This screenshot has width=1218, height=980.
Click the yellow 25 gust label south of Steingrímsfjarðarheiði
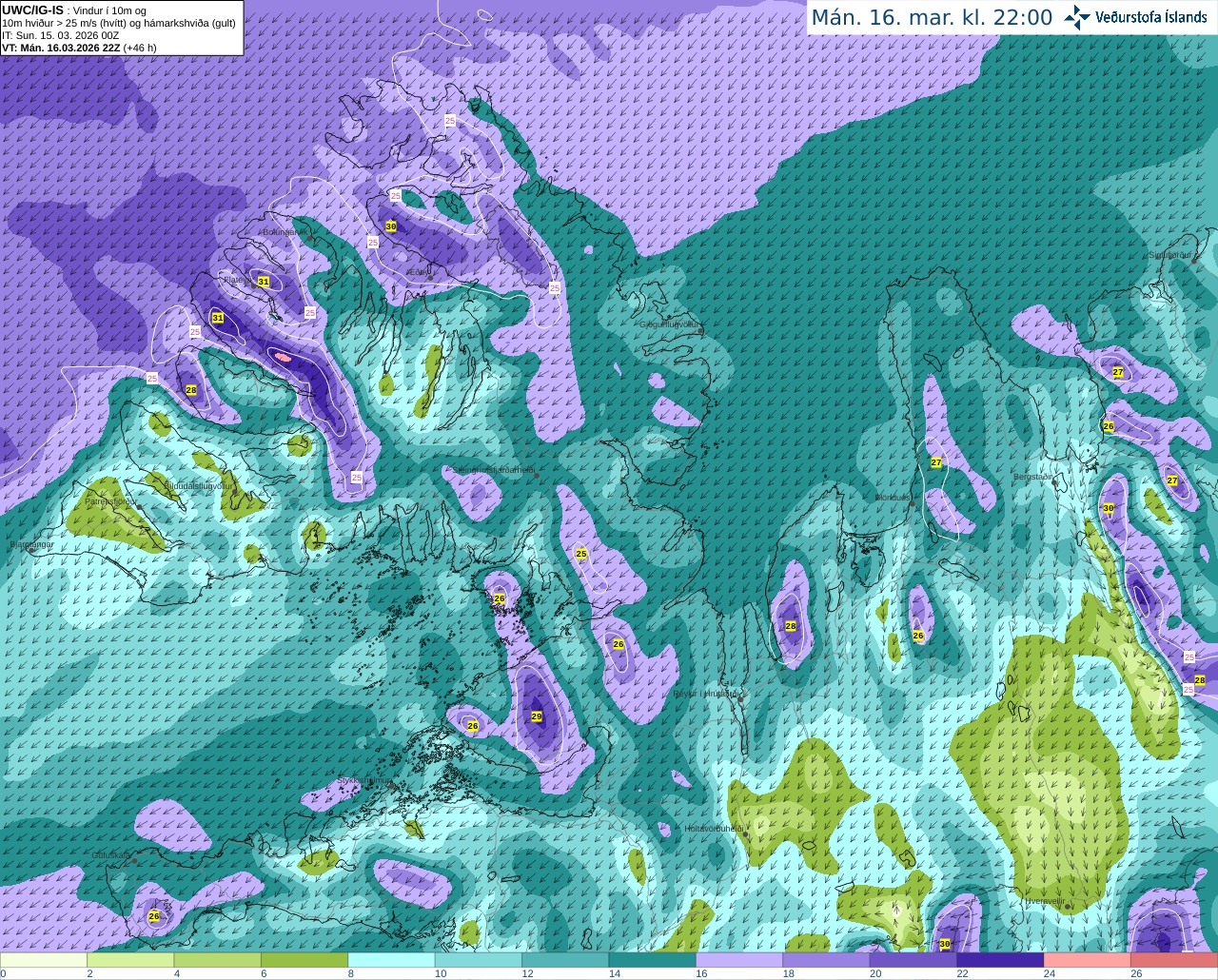tap(581, 554)
